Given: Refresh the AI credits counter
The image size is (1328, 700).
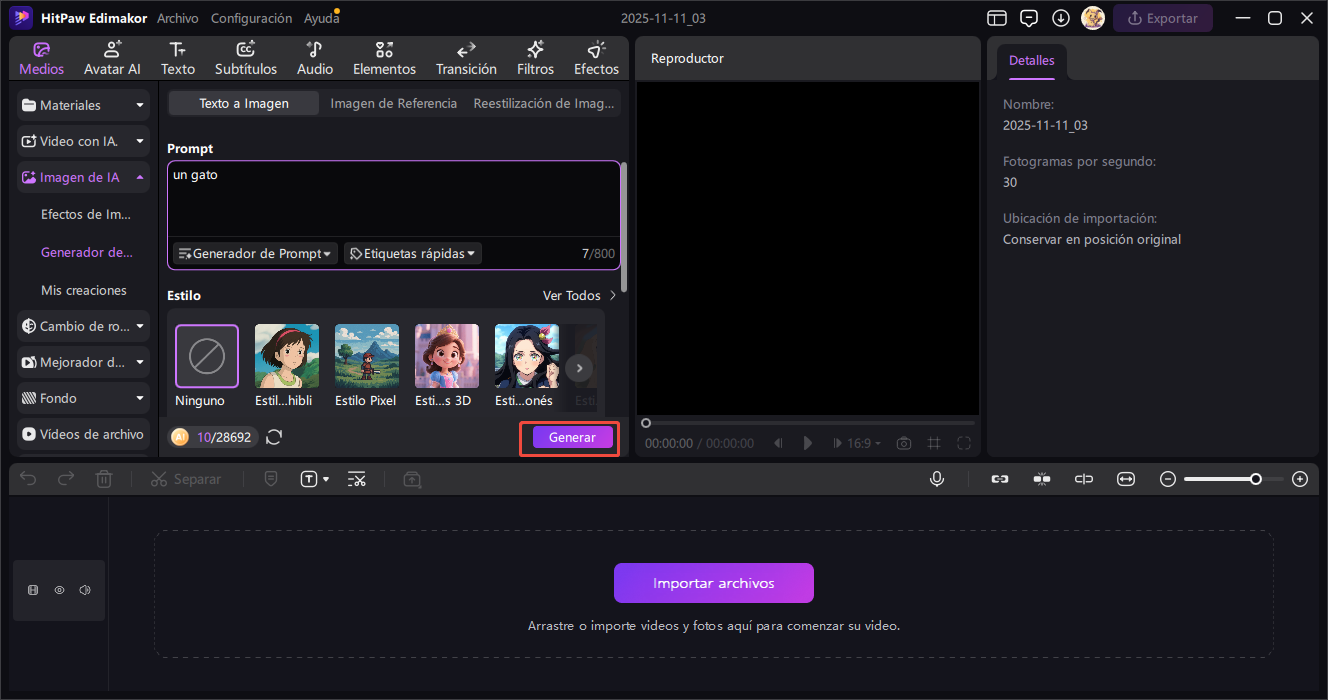Looking at the screenshot, I should [274, 437].
